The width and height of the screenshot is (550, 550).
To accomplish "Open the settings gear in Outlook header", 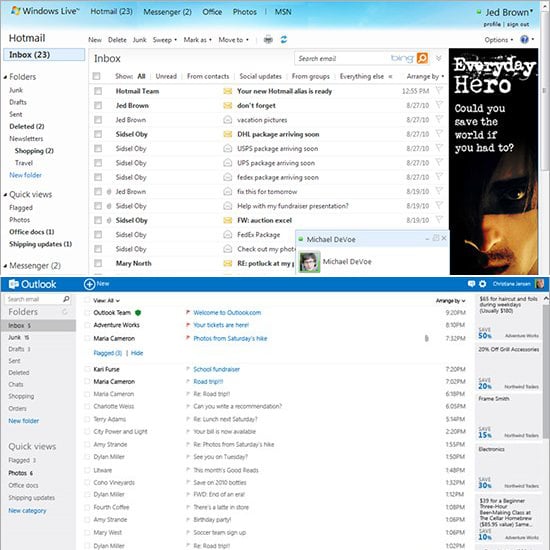I will point(483,284).
